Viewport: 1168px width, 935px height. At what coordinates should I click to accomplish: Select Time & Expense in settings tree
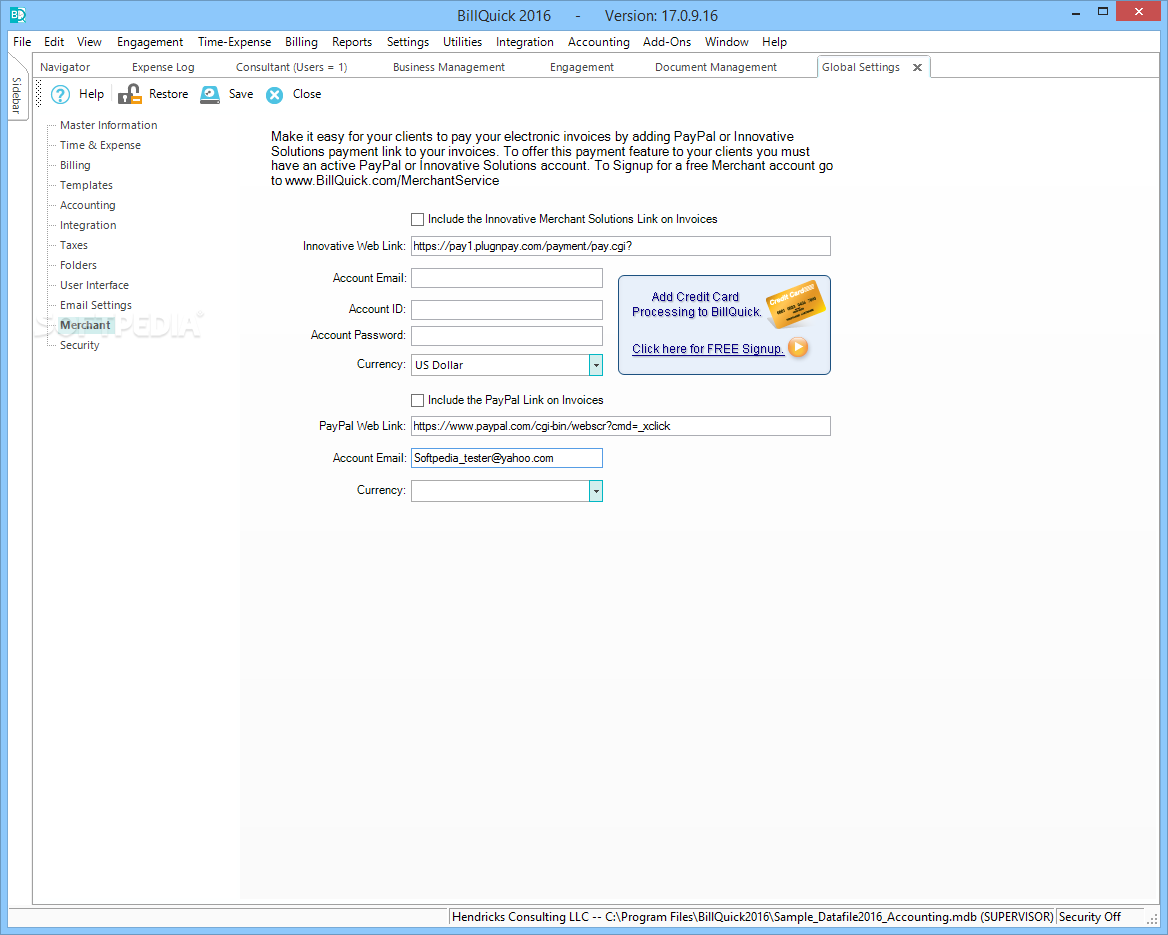pyautogui.click(x=100, y=145)
